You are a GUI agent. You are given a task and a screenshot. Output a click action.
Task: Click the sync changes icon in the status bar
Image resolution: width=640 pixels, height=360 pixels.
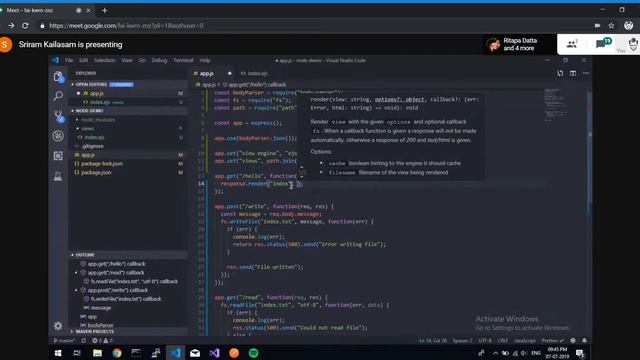84,340
